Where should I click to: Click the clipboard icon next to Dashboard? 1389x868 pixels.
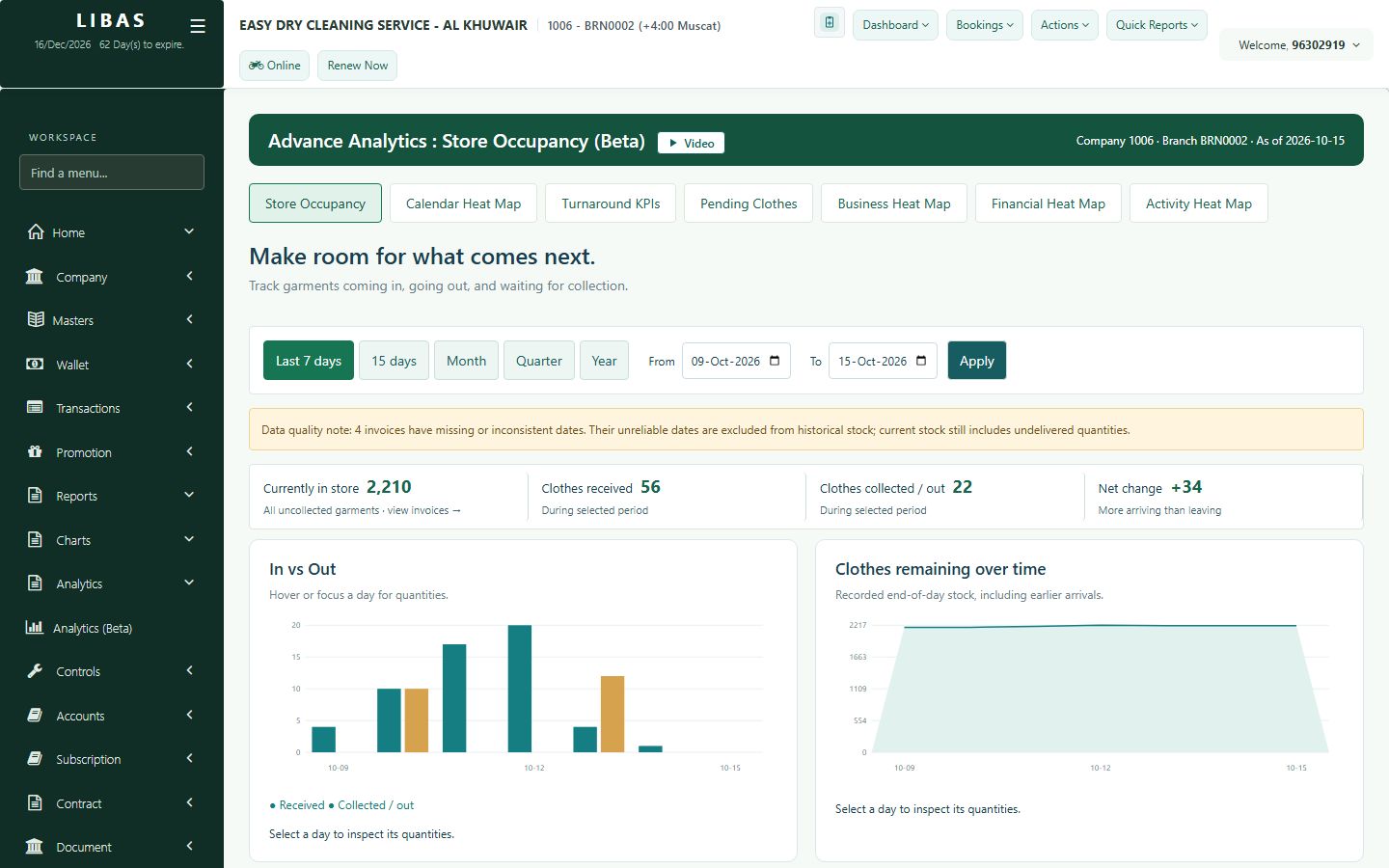(x=830, y=23)
